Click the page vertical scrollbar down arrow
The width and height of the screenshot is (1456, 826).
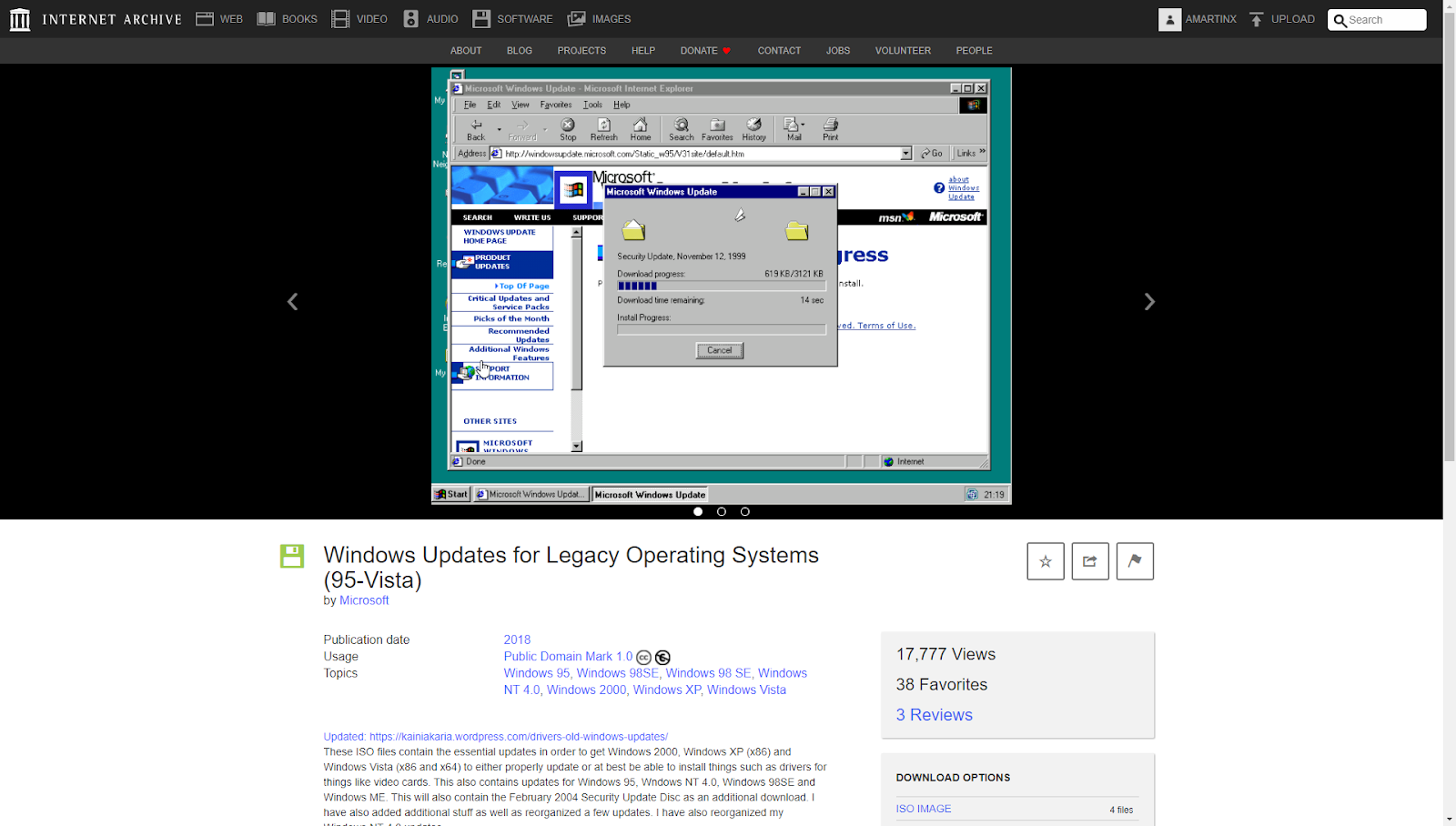1449,819
